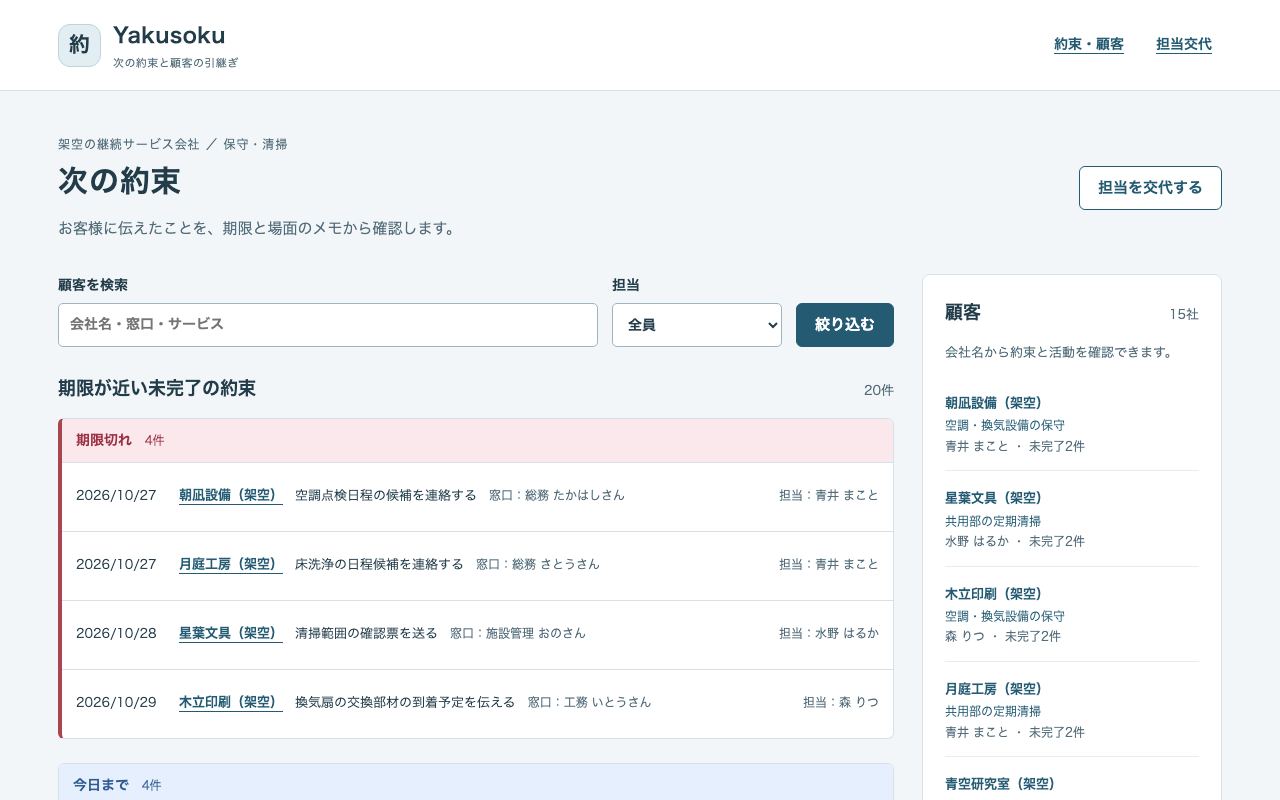The height and width of the screenshot is (800, 1280).
Task: Open 月庭工房（架空） link in the overdue list
Action: (x=231, y=564)
